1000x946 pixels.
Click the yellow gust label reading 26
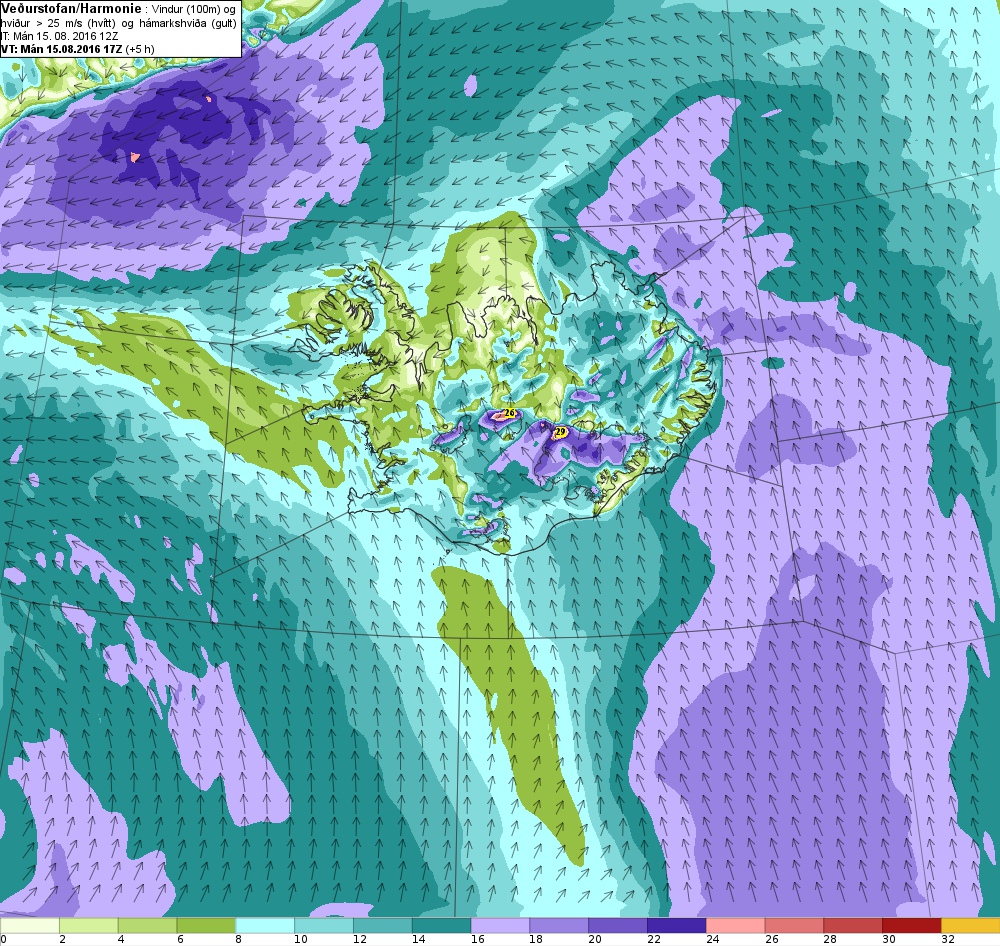tap(509, 413)
